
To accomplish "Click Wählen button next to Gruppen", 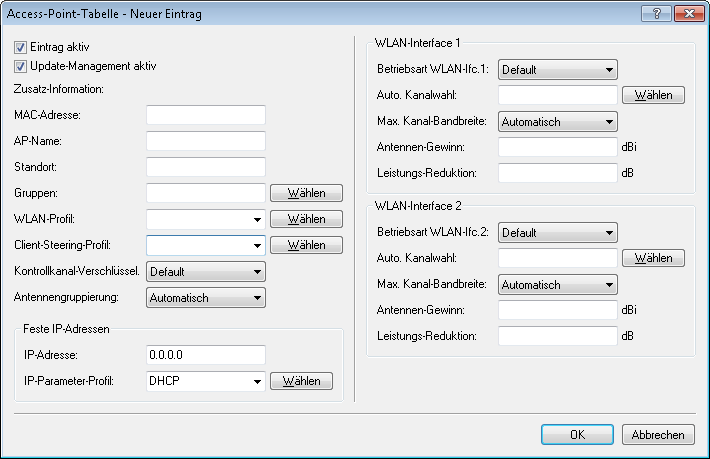I will point(306,193).
